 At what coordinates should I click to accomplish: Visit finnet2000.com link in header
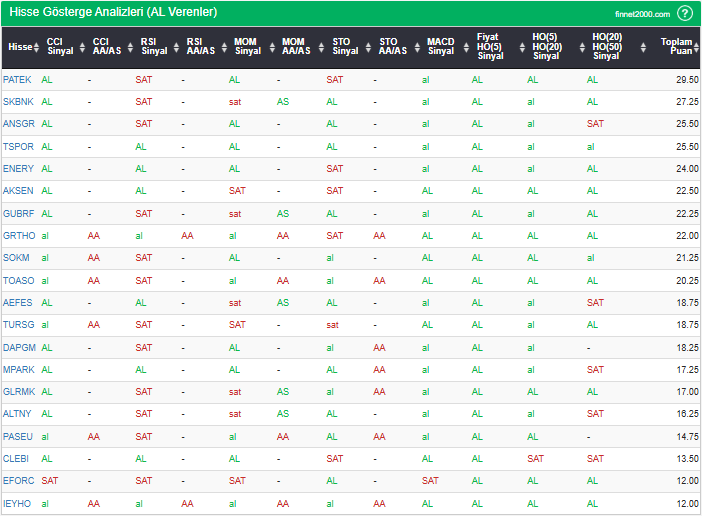[x=641, y=14]
